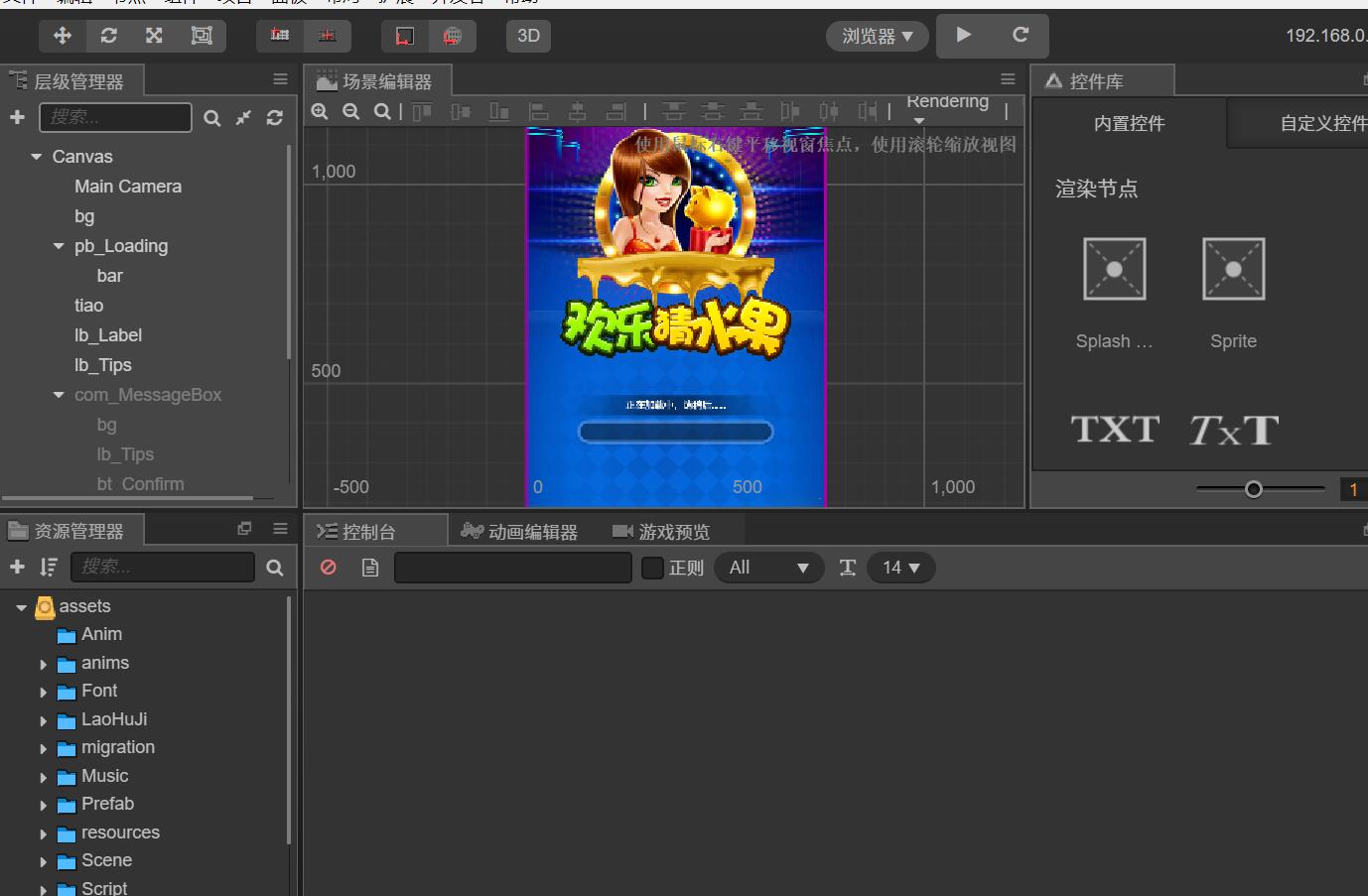Select the rotate transform tool
The height and width of the screenshot is (896, 1368).
(x=109, y=36)
